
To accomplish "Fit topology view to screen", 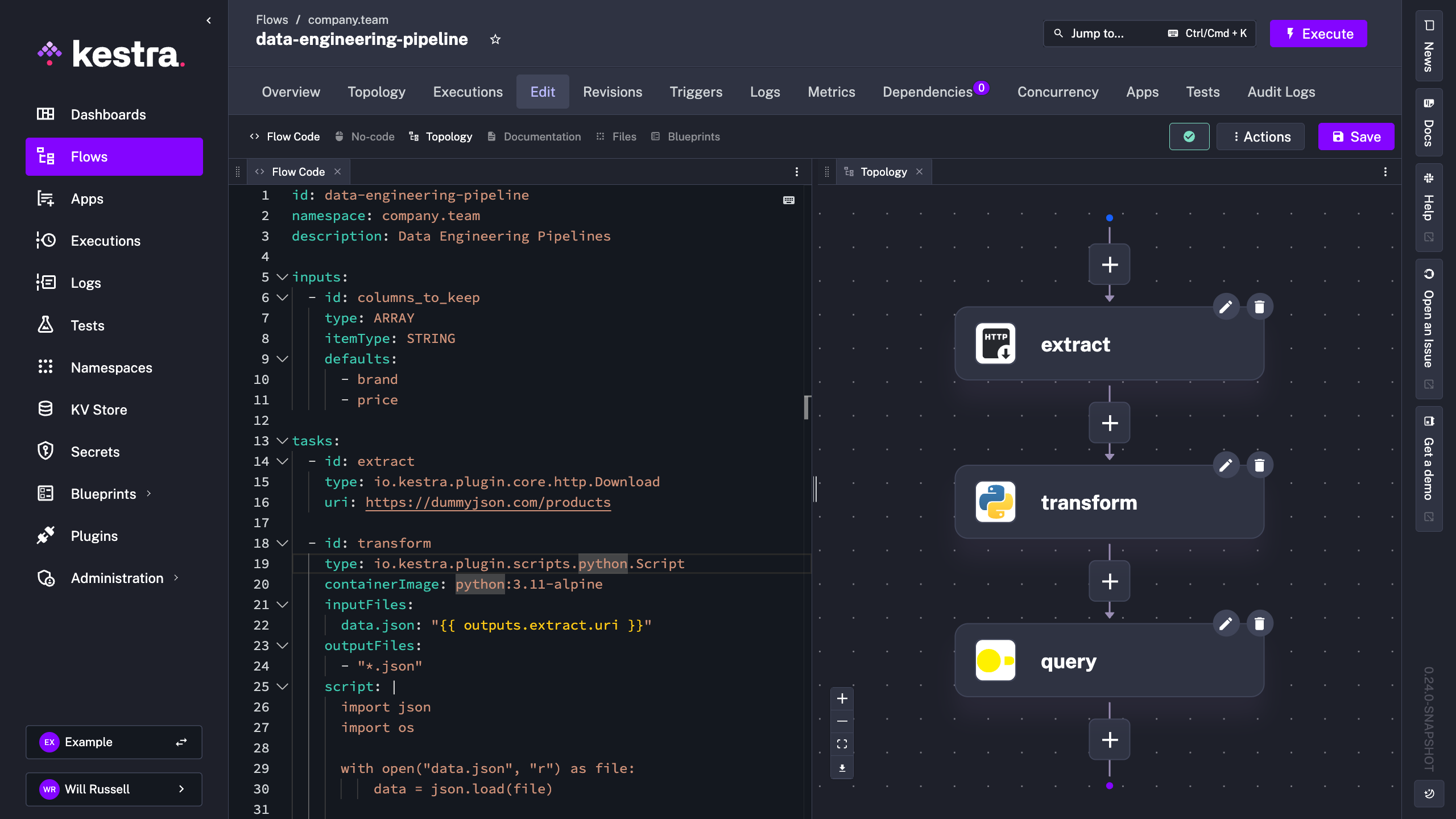I will click(x=842, y=744).
